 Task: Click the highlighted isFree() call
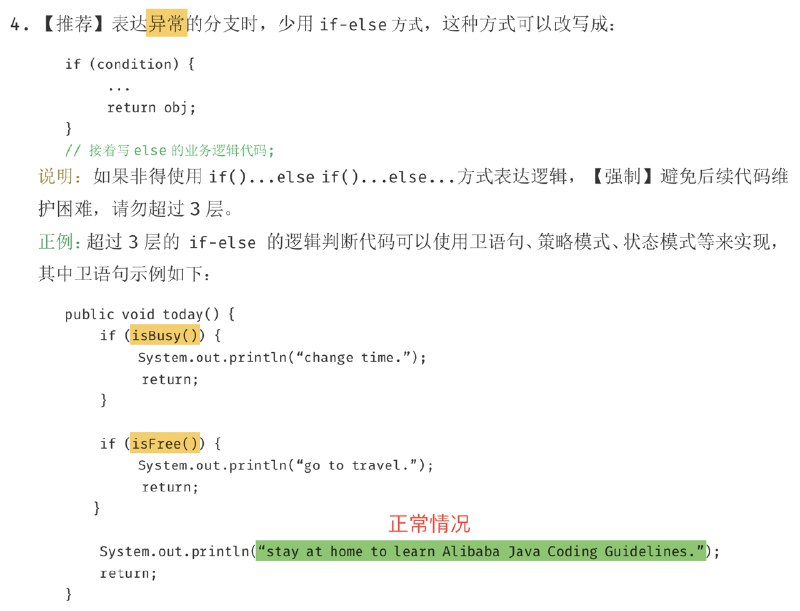tap(165, 443)
